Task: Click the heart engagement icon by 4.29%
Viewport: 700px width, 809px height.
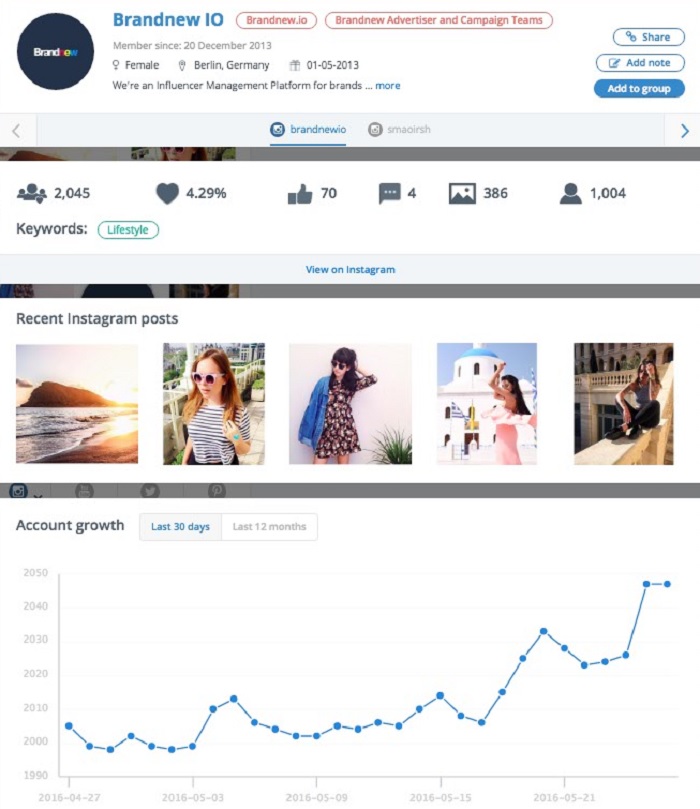Action: point(167,193)
